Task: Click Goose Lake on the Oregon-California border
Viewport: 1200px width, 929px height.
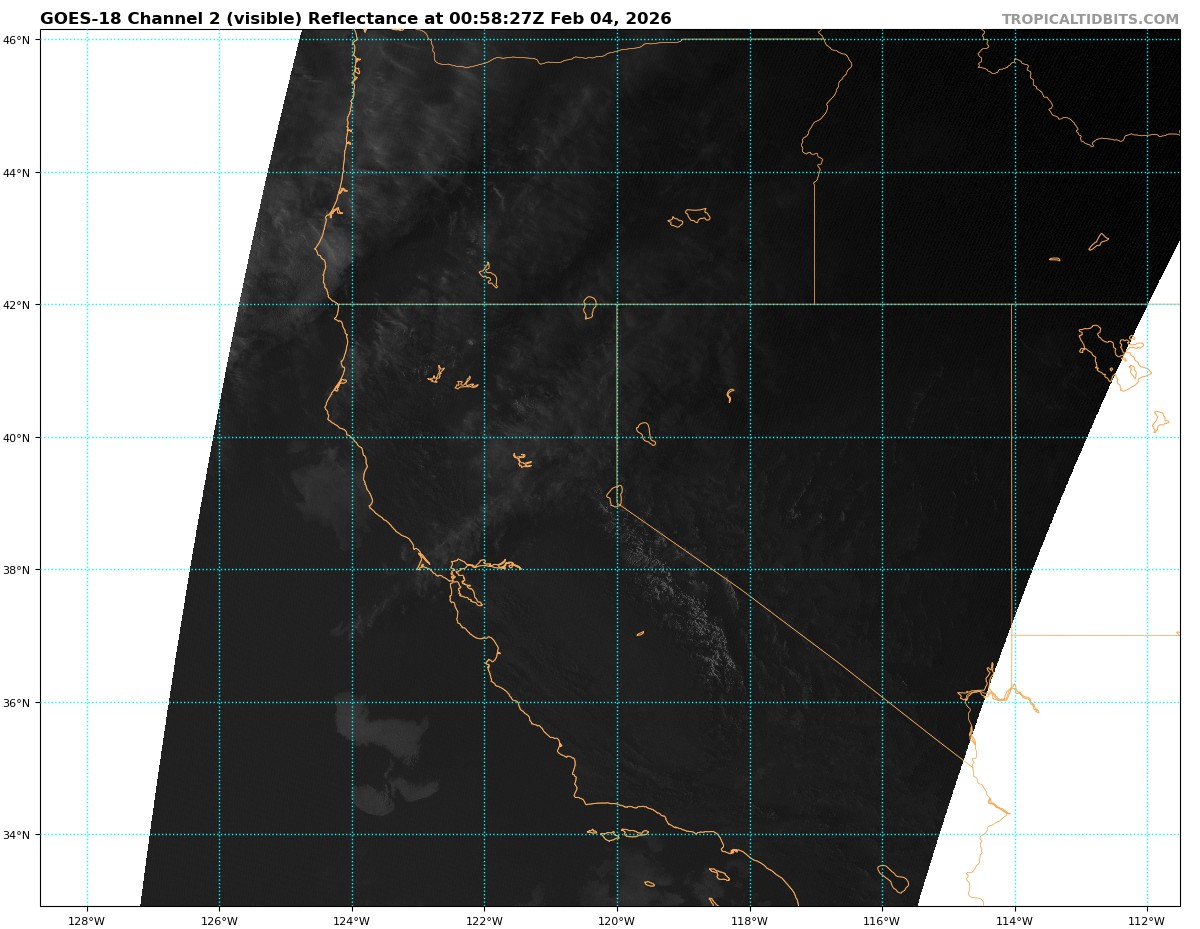Action: point(590,307)
